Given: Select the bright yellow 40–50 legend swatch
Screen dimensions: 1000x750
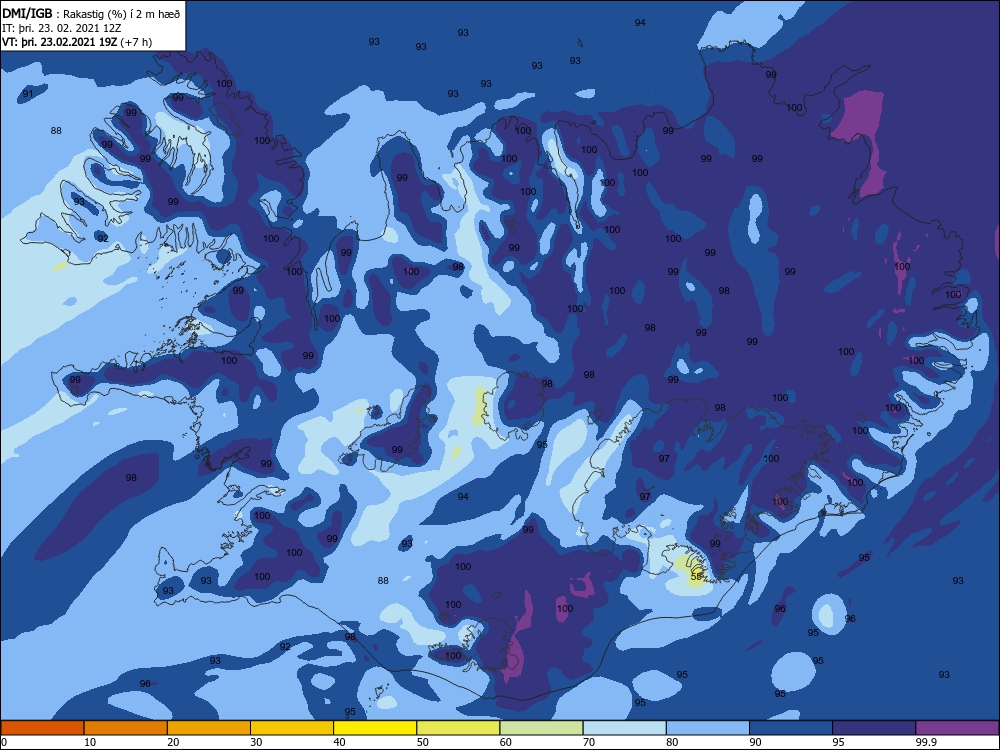Looking at the screenshot, I should [x=375, y=728].
